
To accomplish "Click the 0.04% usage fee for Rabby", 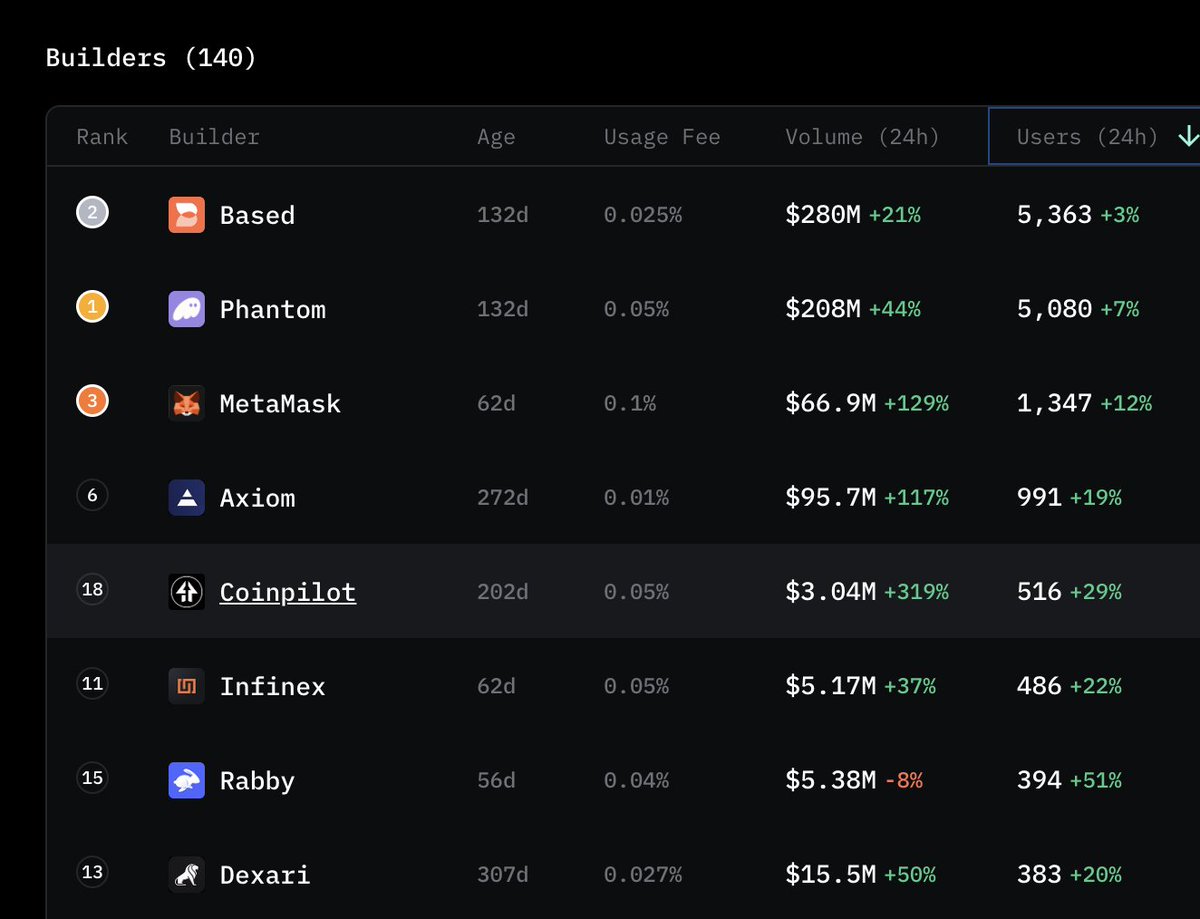I will [636, 781].
